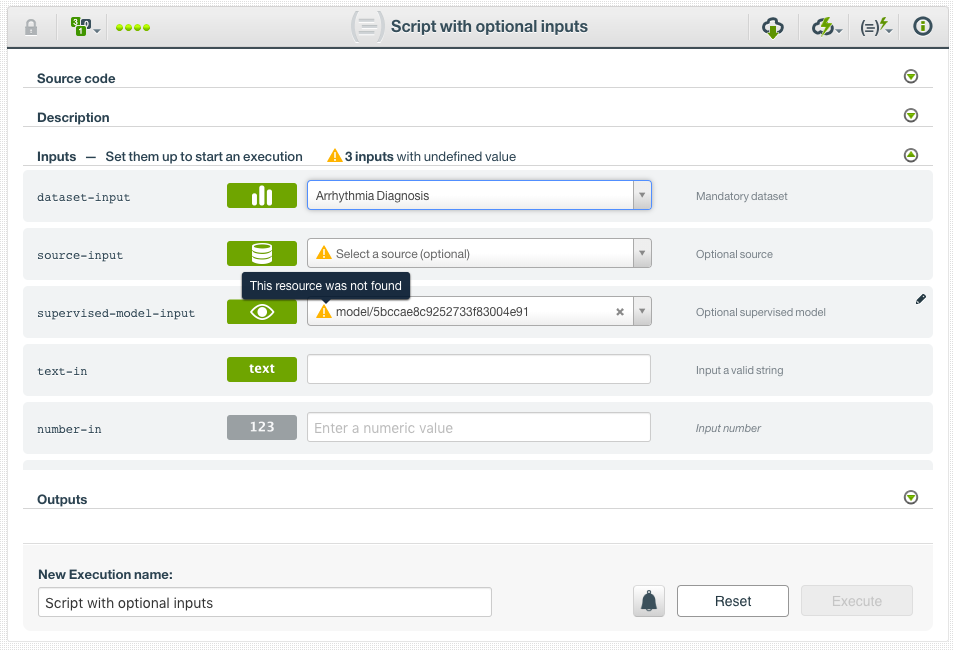Viewport: 953px width, 650px height.
Task: Click the warning triangle beside 3 inputs message
Action: [x=333, y=155]
